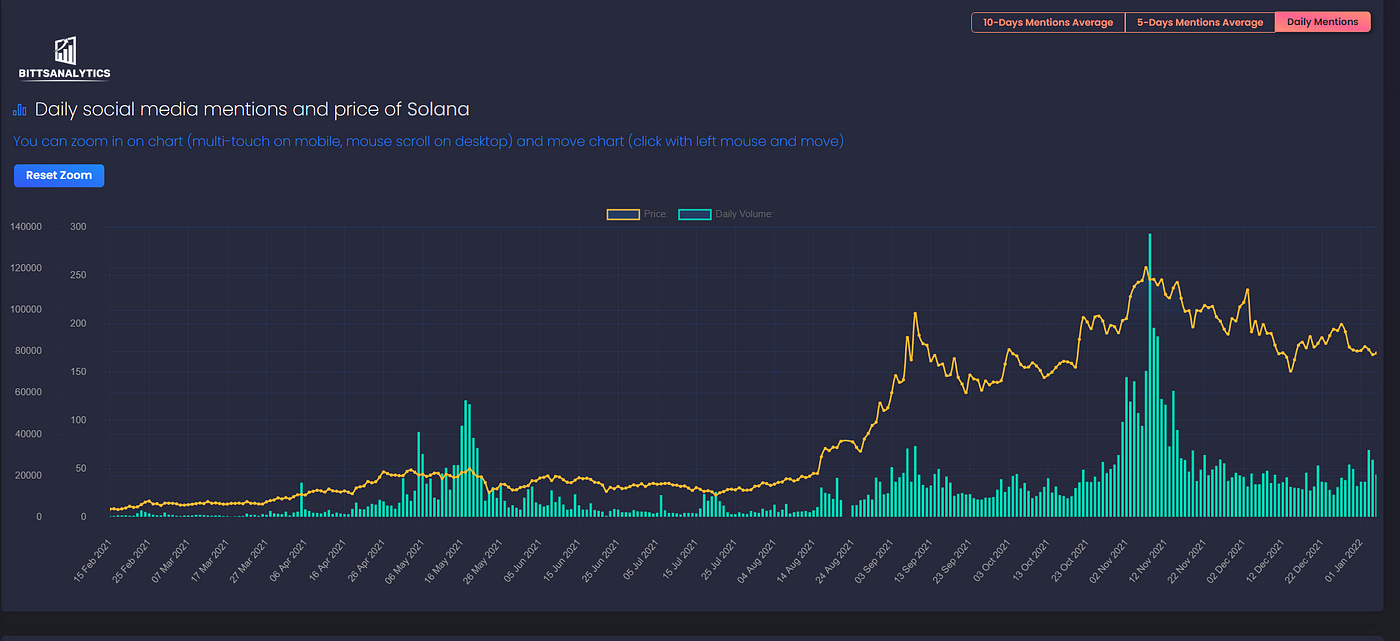This screenshot has width=1400, height=641.
Task: Click the Daily Volume legend label
Action: (x=744, y=214)
